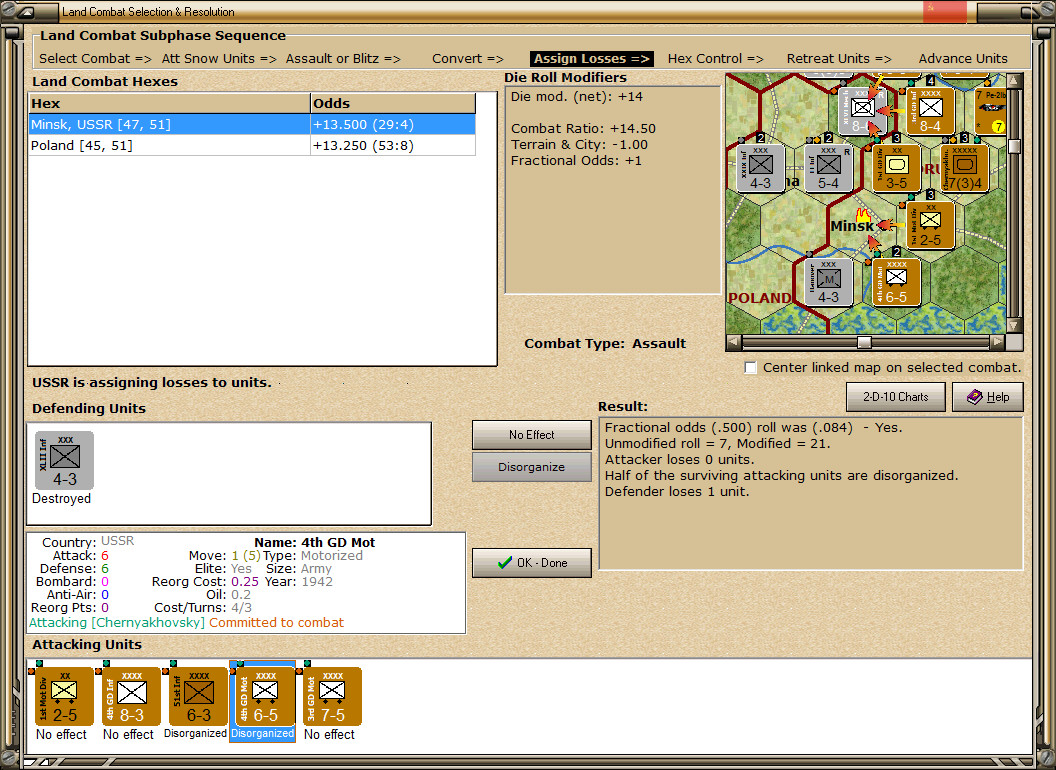Click the map's vertical scrollbar down arrow
Image resolution: width=1056 pixels, height=770 pixels.
[1014, 325]
